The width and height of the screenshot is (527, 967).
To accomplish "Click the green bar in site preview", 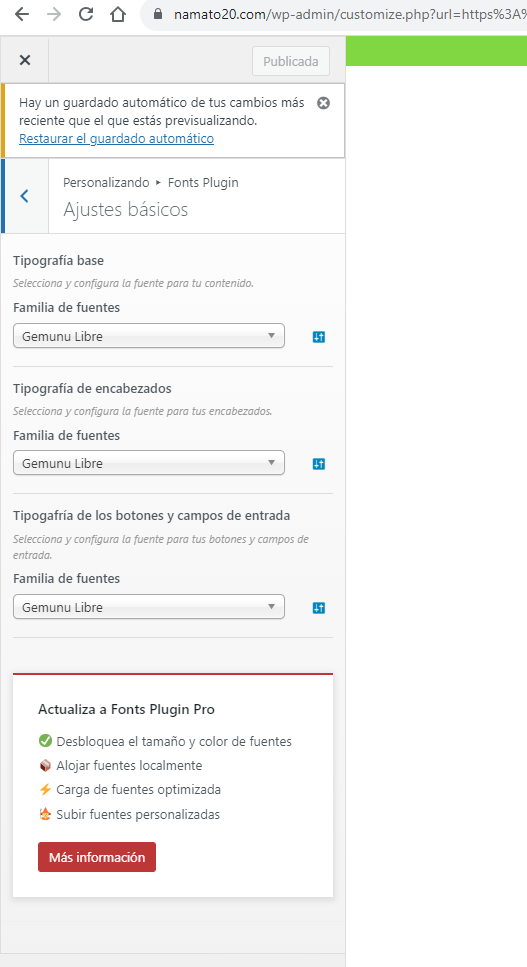I will pos(436,51).
